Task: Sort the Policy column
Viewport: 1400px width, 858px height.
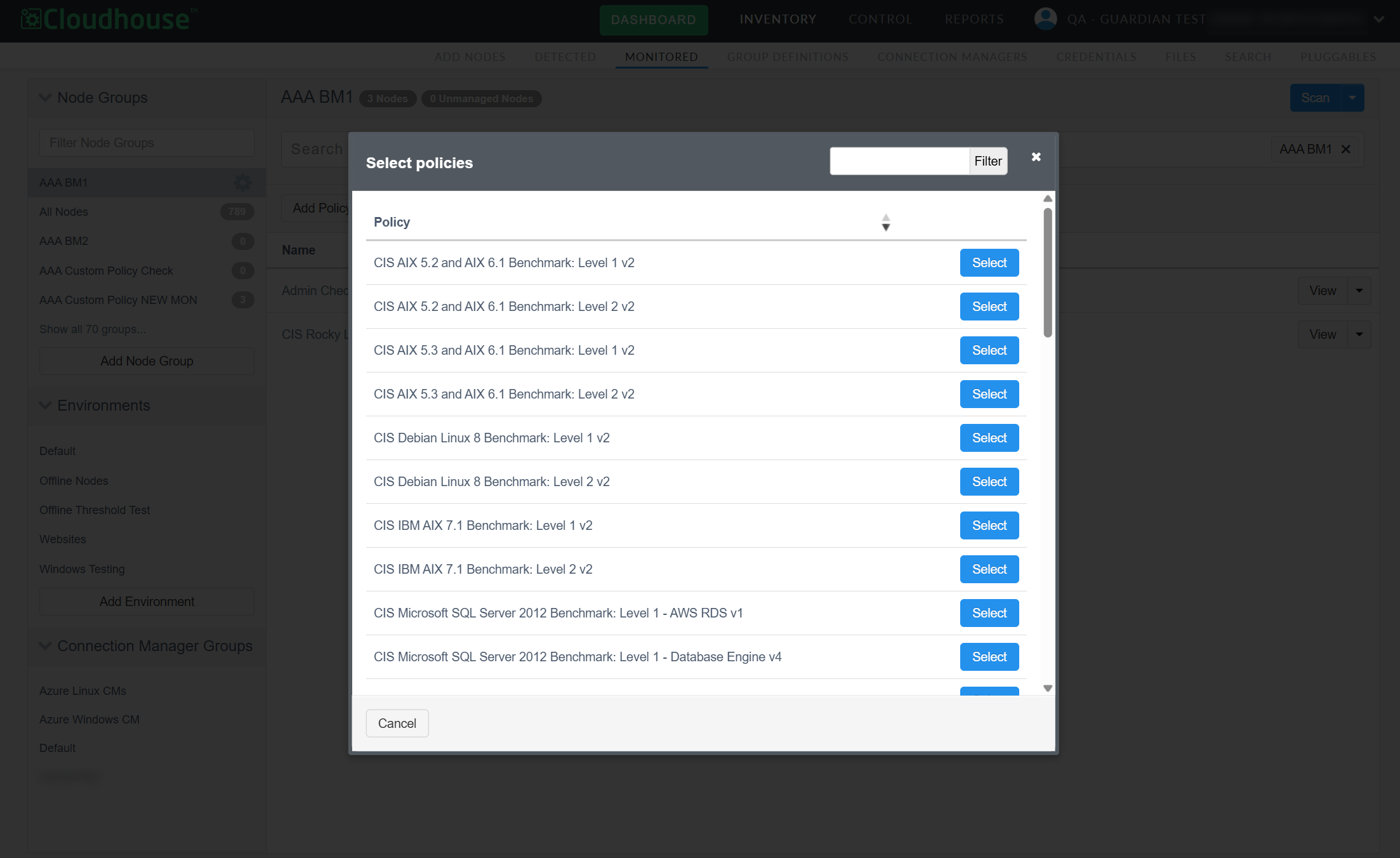Action: point(886,223)
